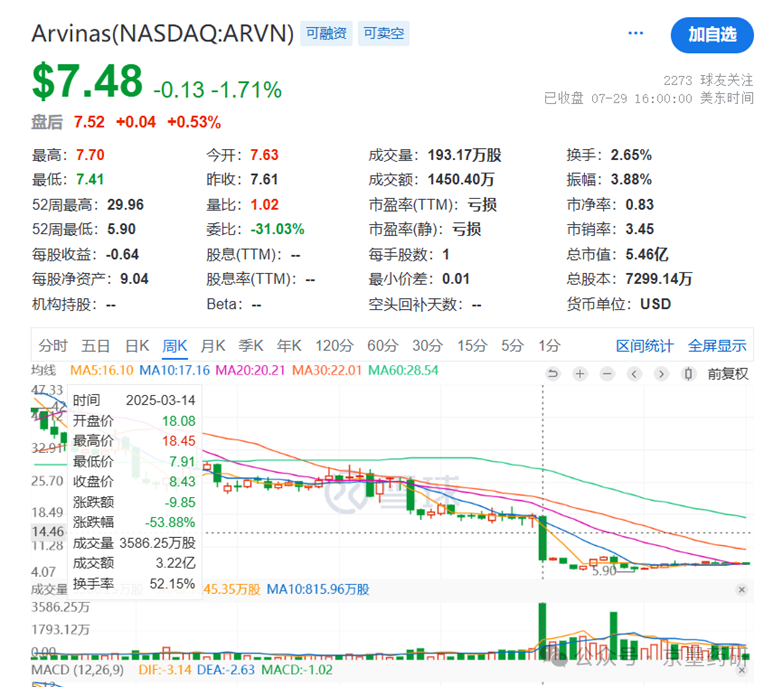Click the chart reset (undo arrow) icon

[x=553, y=374]
